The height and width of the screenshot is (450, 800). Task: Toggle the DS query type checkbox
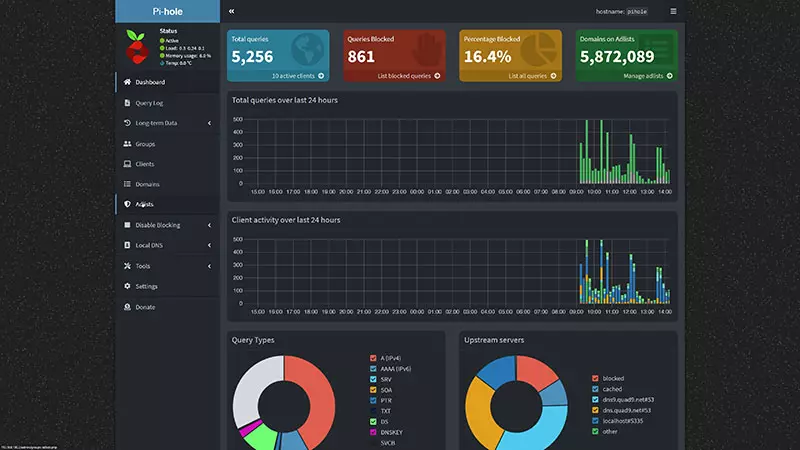[x=373, y=421]
